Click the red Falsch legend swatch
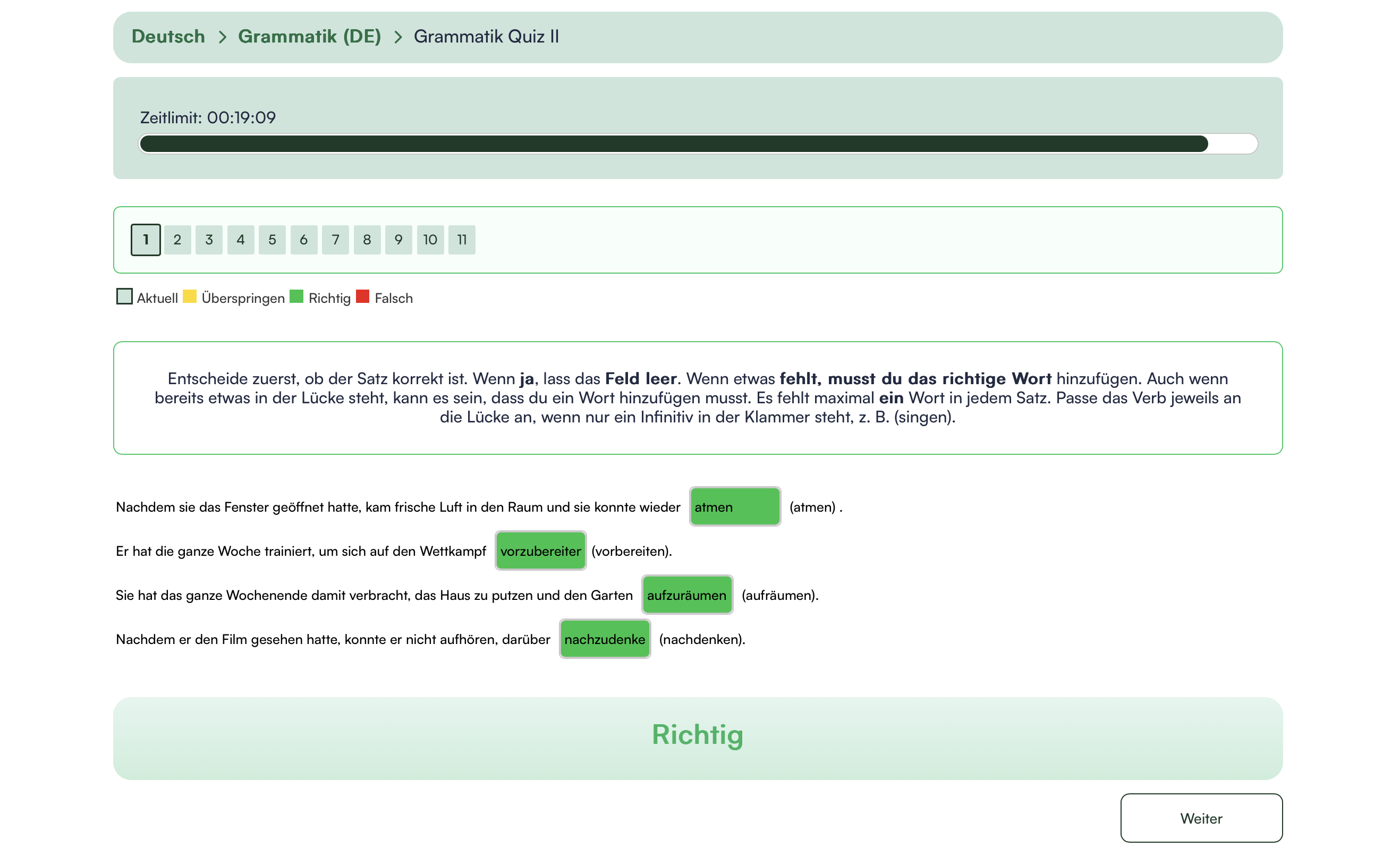Viewport: 1400px width, 856px height. pos(362,296)
